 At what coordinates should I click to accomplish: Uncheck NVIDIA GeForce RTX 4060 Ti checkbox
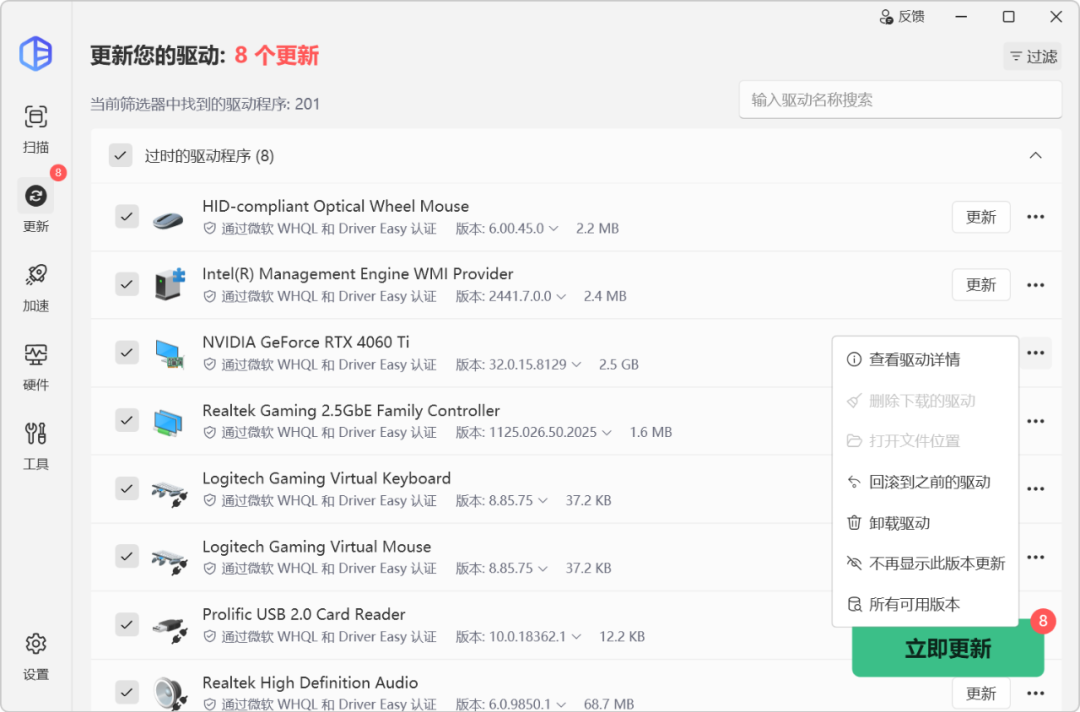(127, 353)
